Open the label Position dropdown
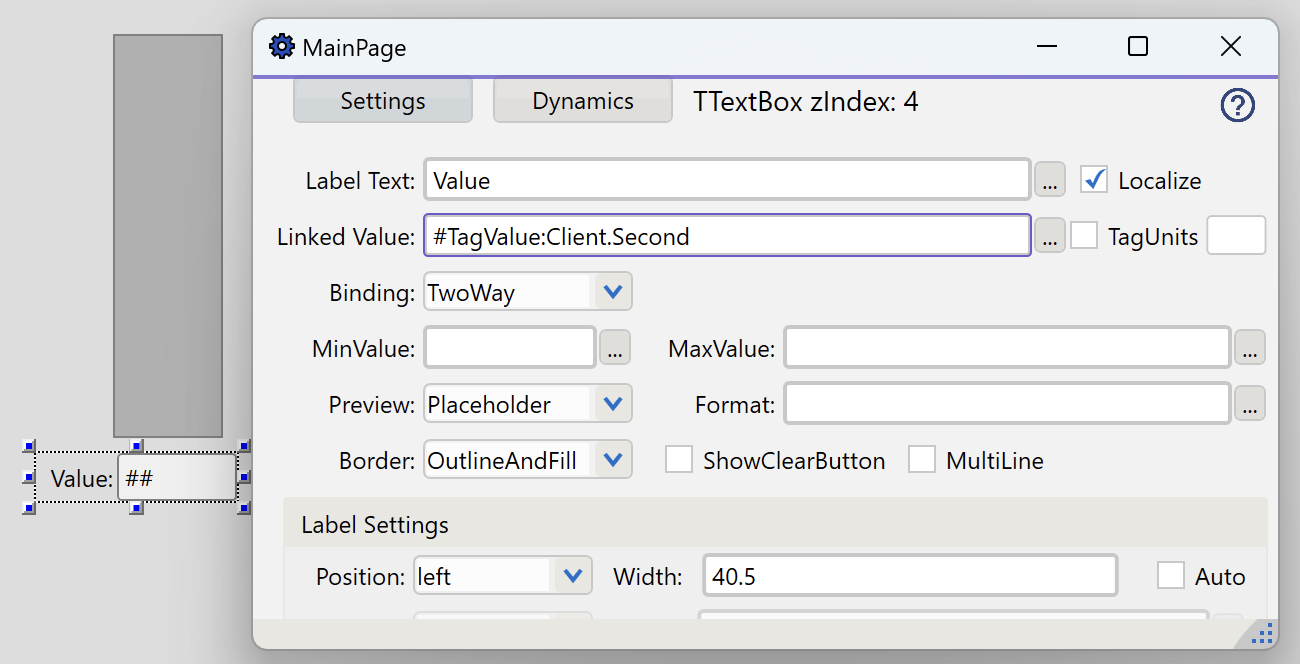The image size is (1300, 664). click(x=572, y=577)
